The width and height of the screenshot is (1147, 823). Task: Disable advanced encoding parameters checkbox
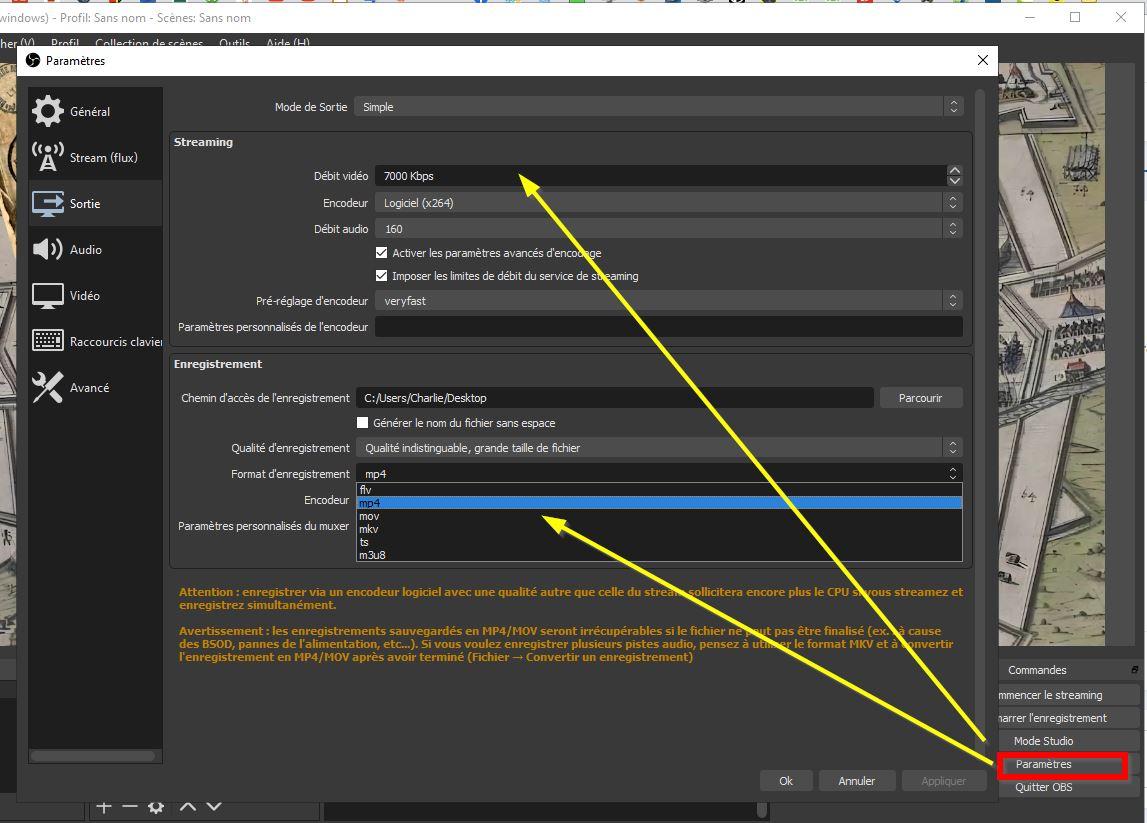[381, 253]
